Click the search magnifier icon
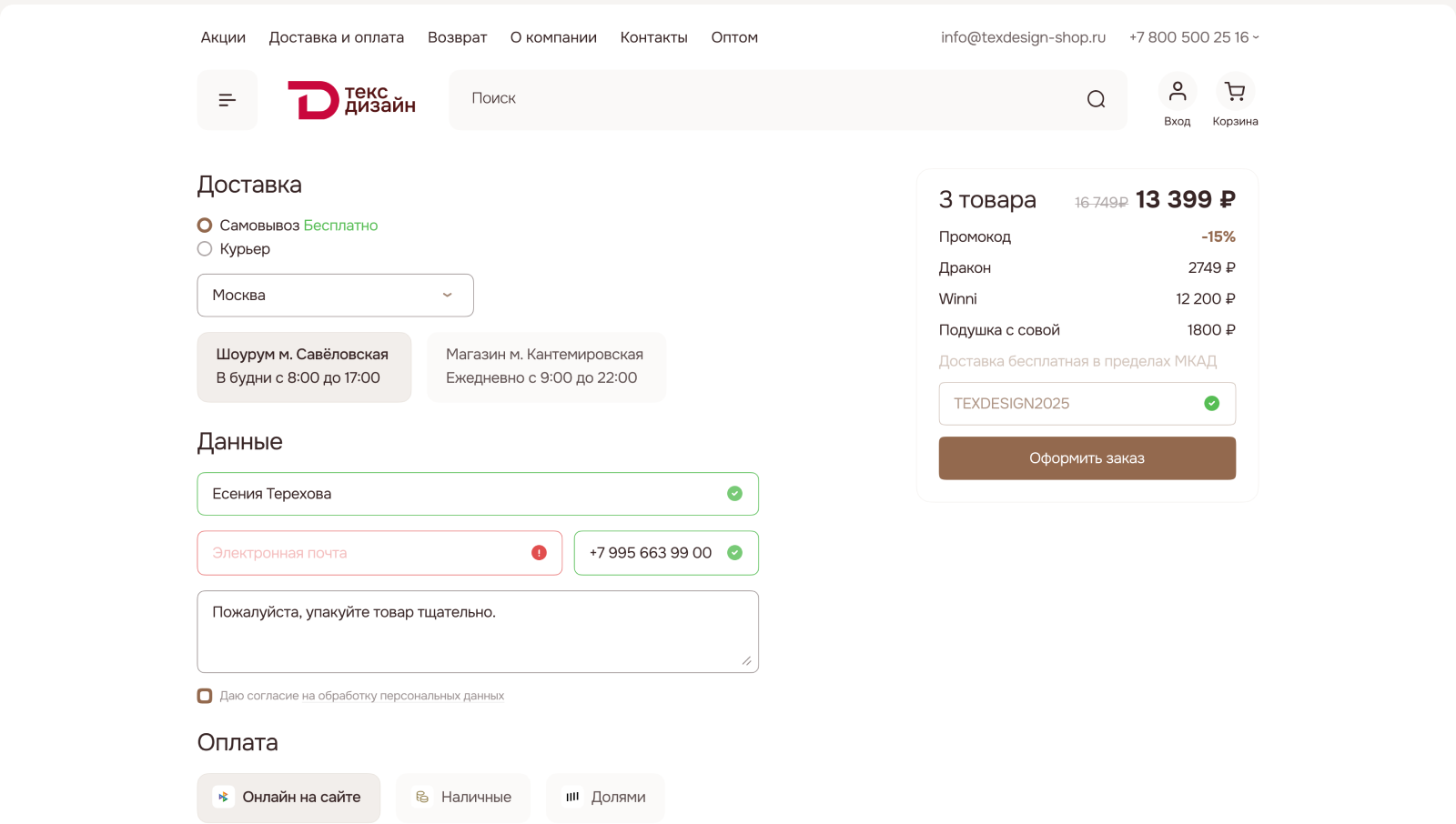 1096,99
